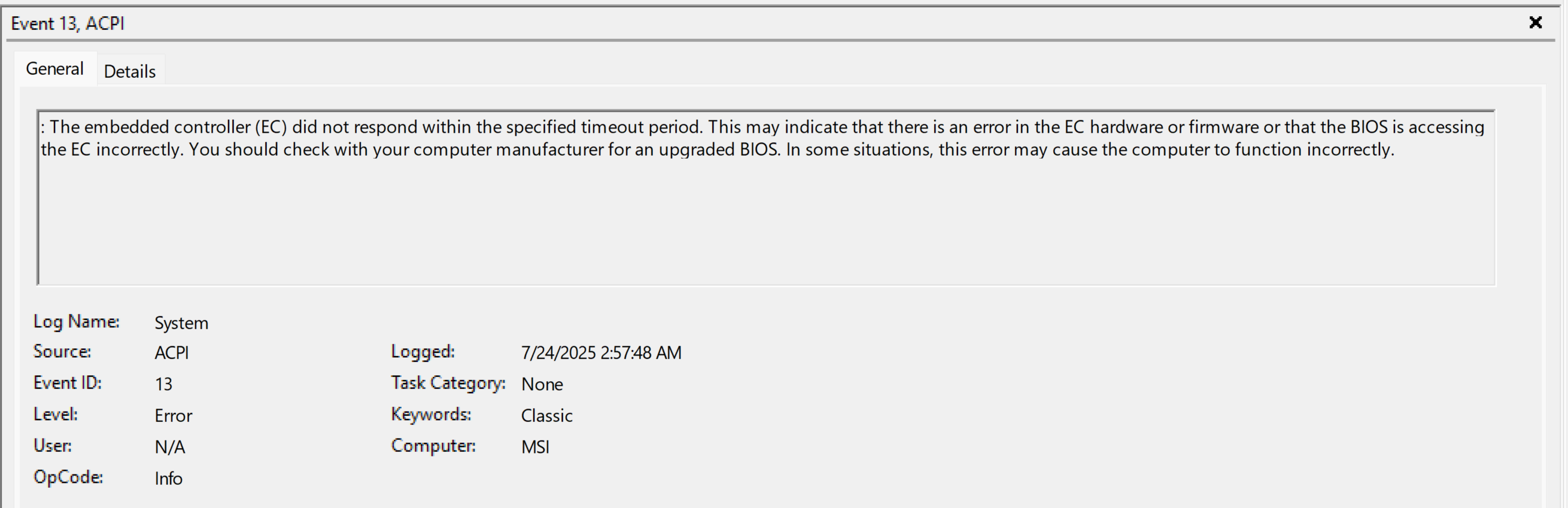Click the Computer field label
This screenshot has width=1568, height=508.
433,446
